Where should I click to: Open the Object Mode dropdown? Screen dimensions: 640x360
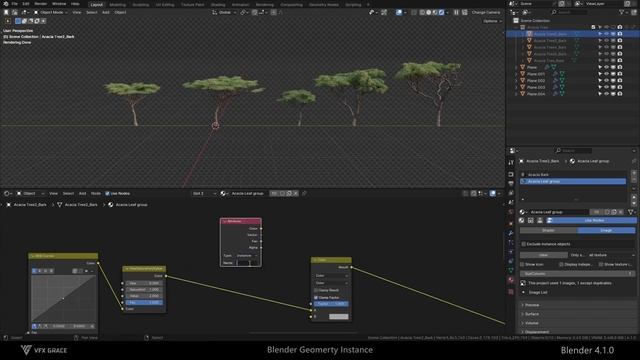51,13
